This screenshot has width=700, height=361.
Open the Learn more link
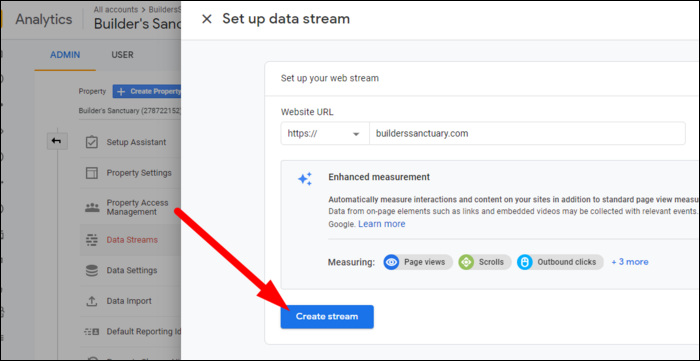pos(382,224)
